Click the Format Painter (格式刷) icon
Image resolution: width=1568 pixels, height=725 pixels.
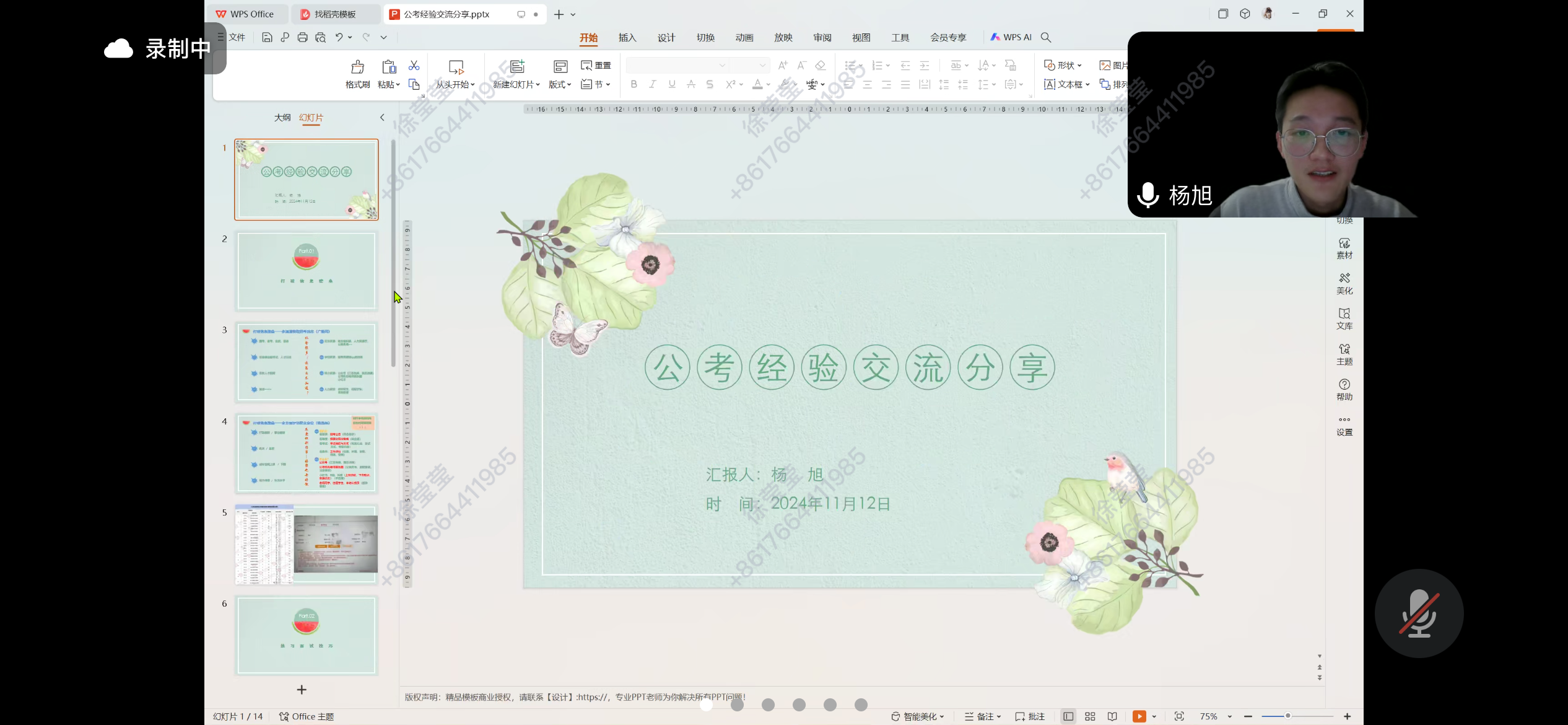357,67
